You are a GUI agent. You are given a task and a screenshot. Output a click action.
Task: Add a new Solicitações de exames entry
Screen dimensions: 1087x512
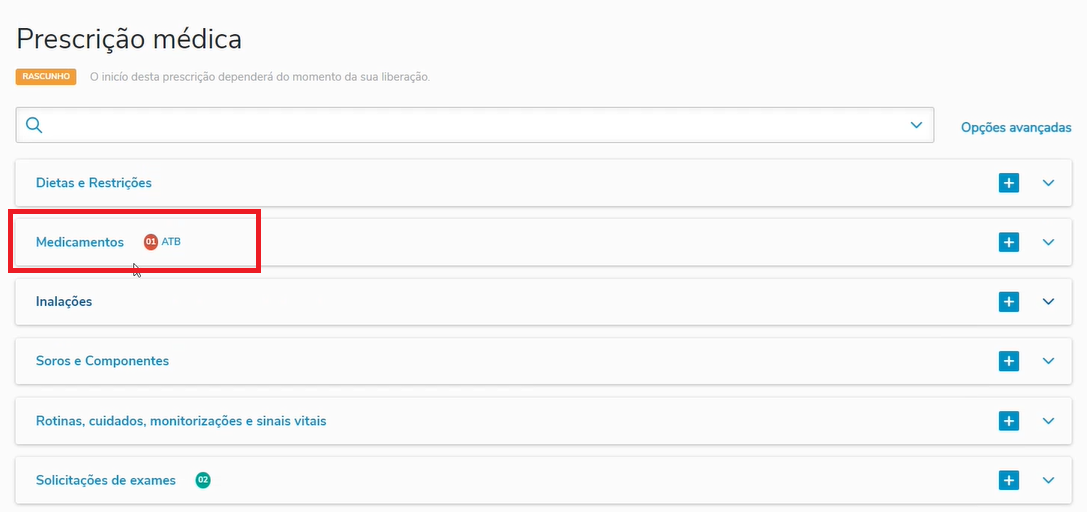click(1009, 481)
